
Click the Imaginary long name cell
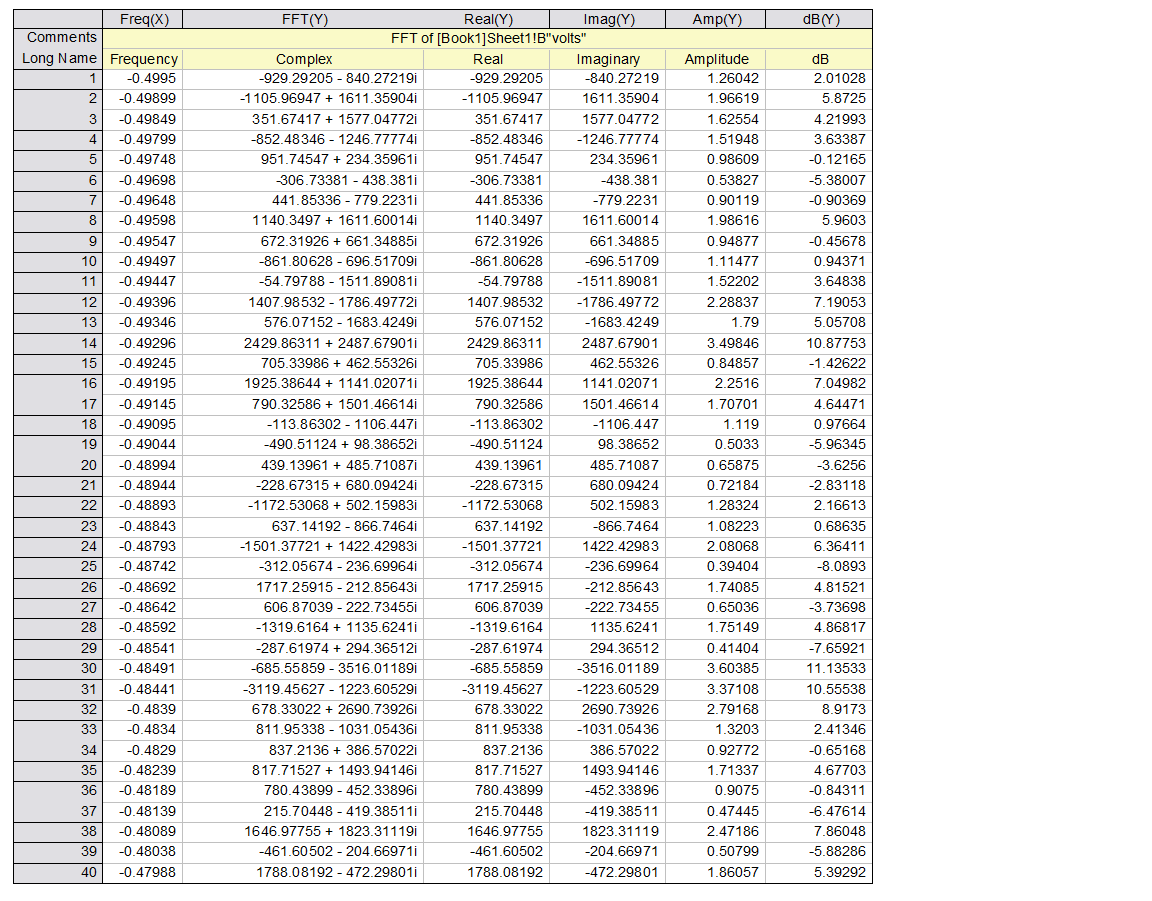(x=608, y=59)
